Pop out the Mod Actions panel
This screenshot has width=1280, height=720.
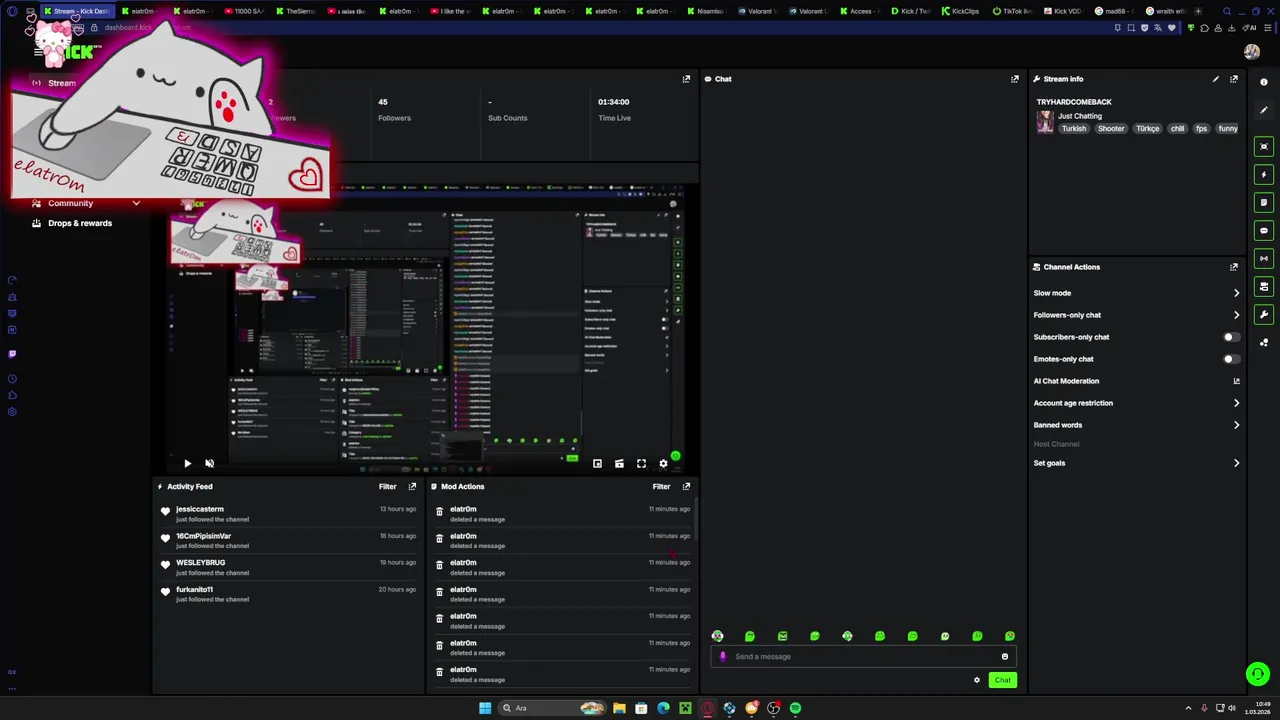point(686,487)
